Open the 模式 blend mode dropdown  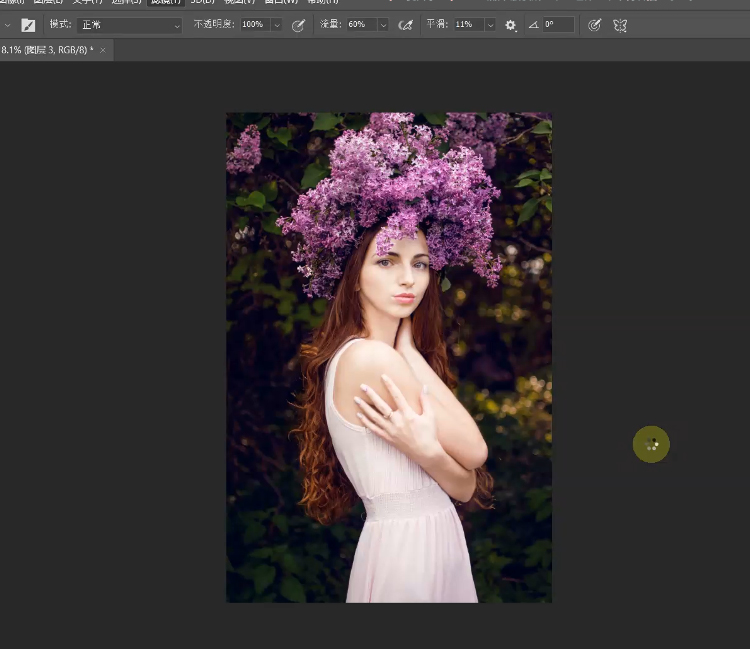(130, 25)
